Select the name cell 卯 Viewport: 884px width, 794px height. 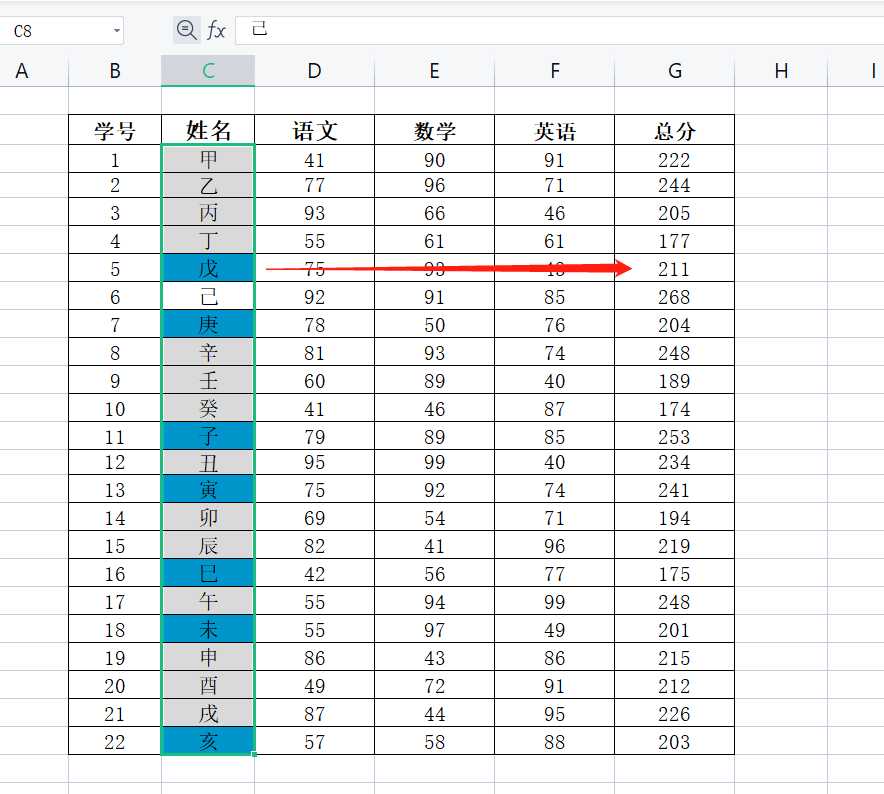pyautogui.click(x=208, y=517)
